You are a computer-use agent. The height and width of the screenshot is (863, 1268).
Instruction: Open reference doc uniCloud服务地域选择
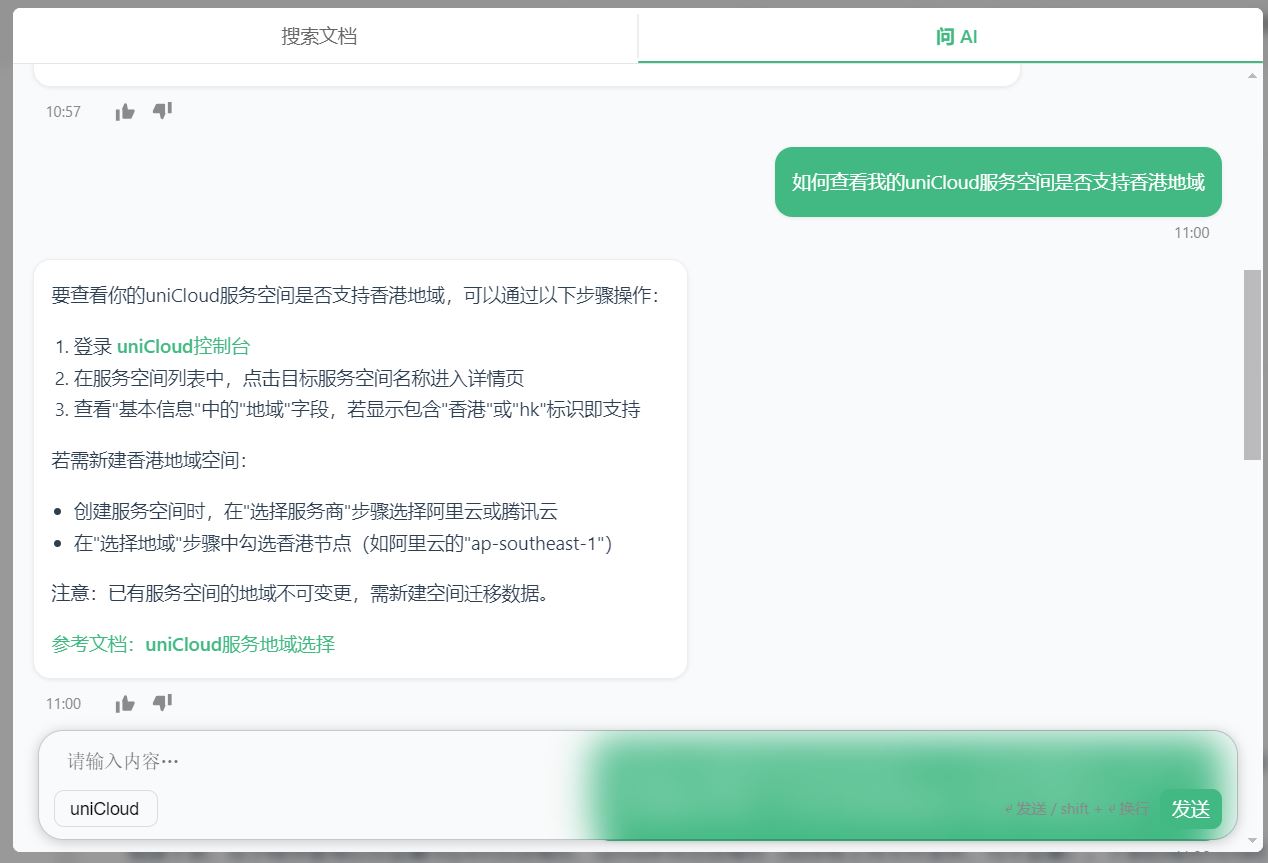pos(239,644)
